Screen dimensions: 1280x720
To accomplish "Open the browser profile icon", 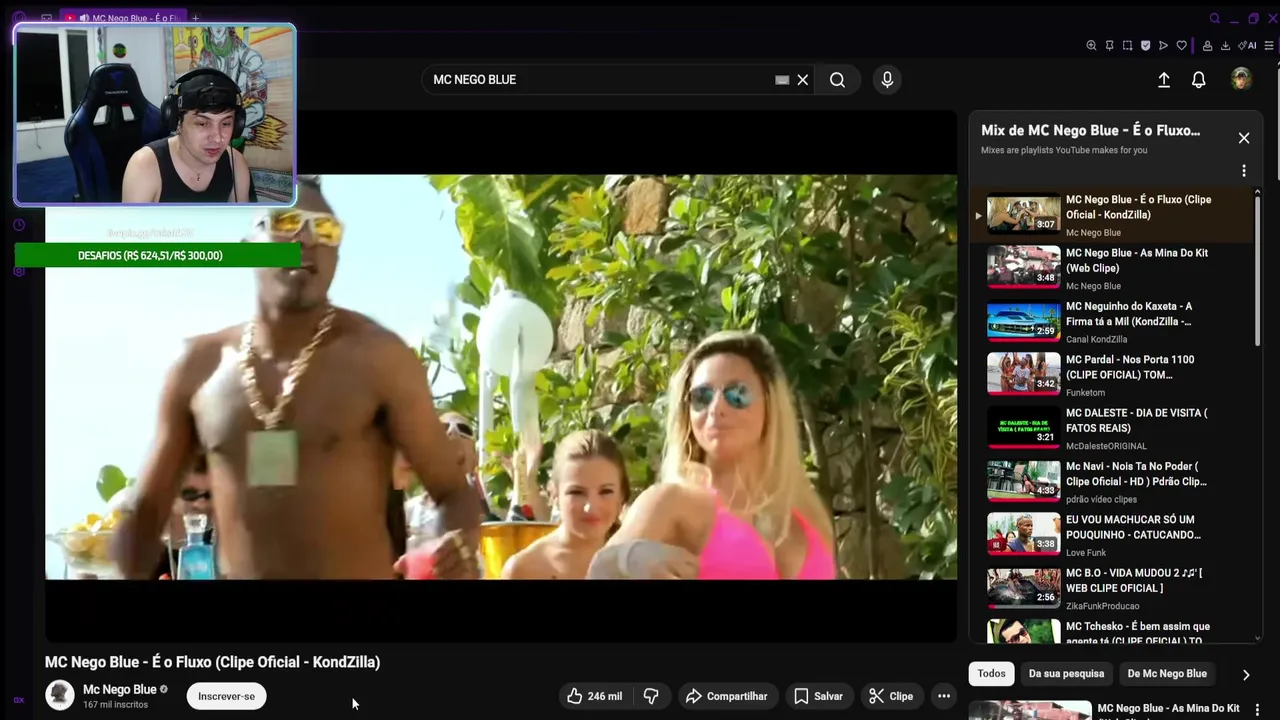I will (1207, 45).
